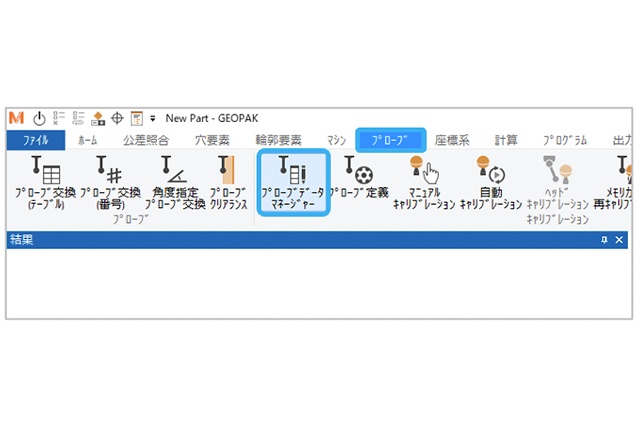Start 自動キャリブレーション
The height and width of the screenshot is (426, 640).
click(491, 182)
